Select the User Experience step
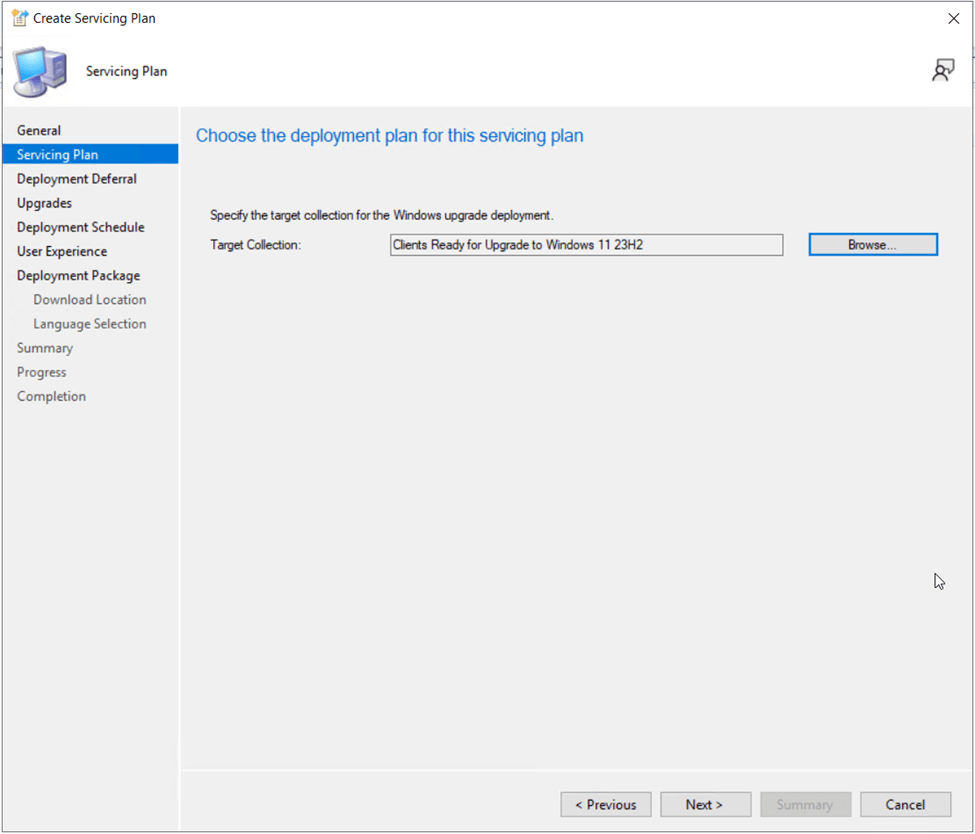 tap(62, 251)
